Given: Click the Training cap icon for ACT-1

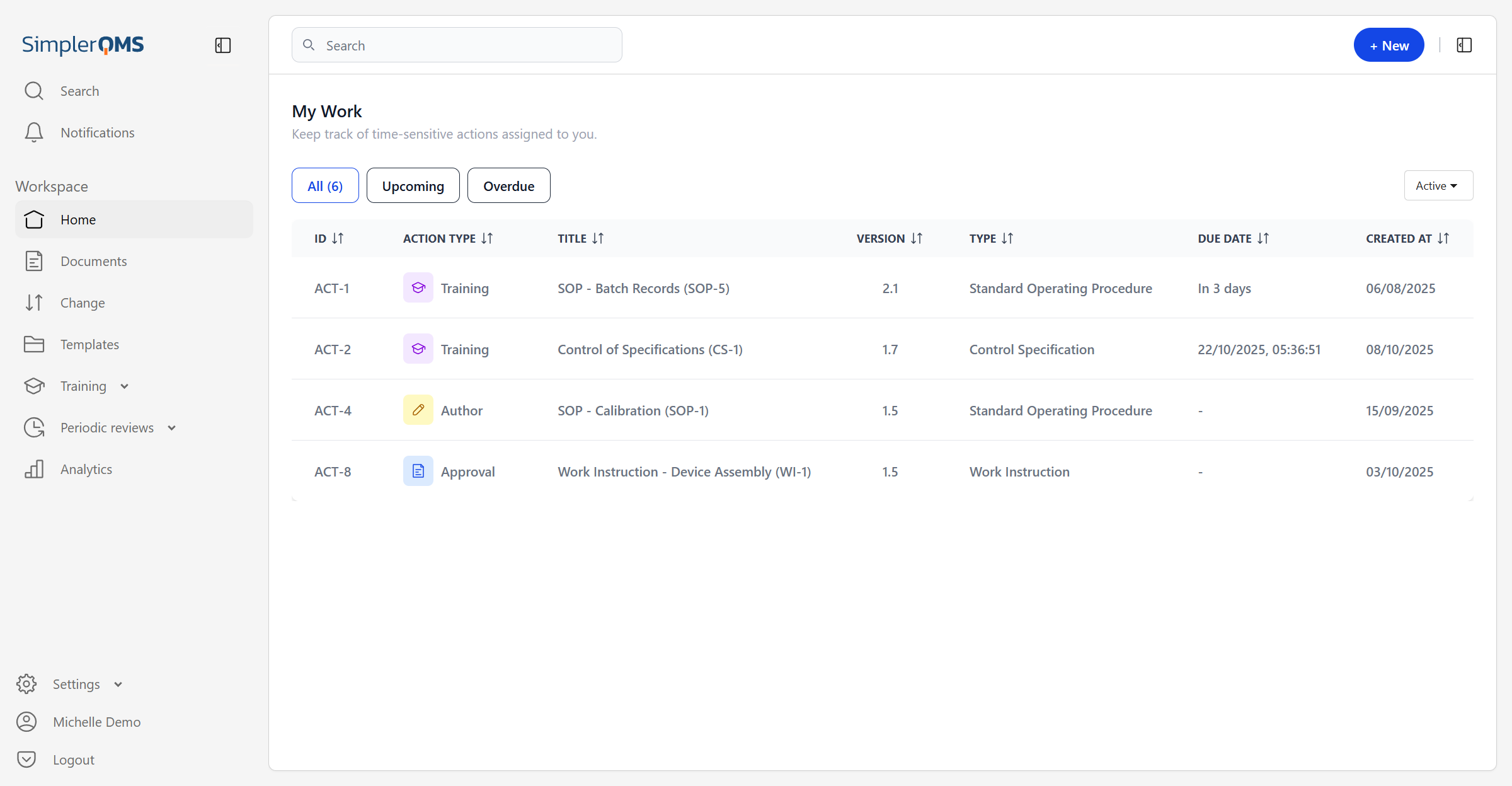Looking at the screenshot, I should pyautogui.click(x=418, y=288).
